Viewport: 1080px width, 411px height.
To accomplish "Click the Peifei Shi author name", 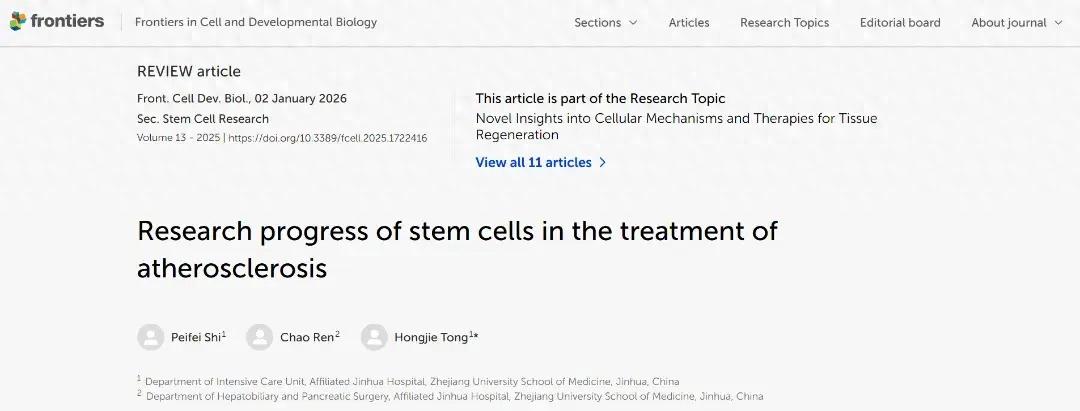I will click(194, 337).
